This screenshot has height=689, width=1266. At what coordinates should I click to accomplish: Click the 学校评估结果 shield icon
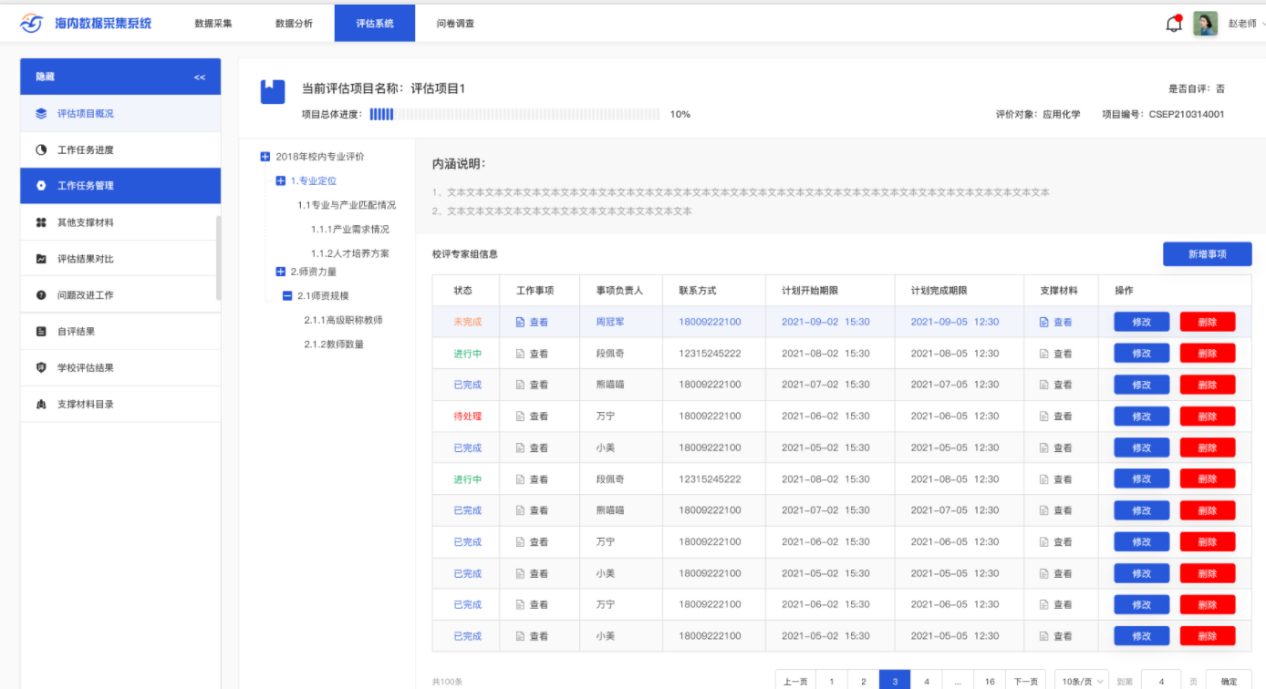[x=41, y=368]
